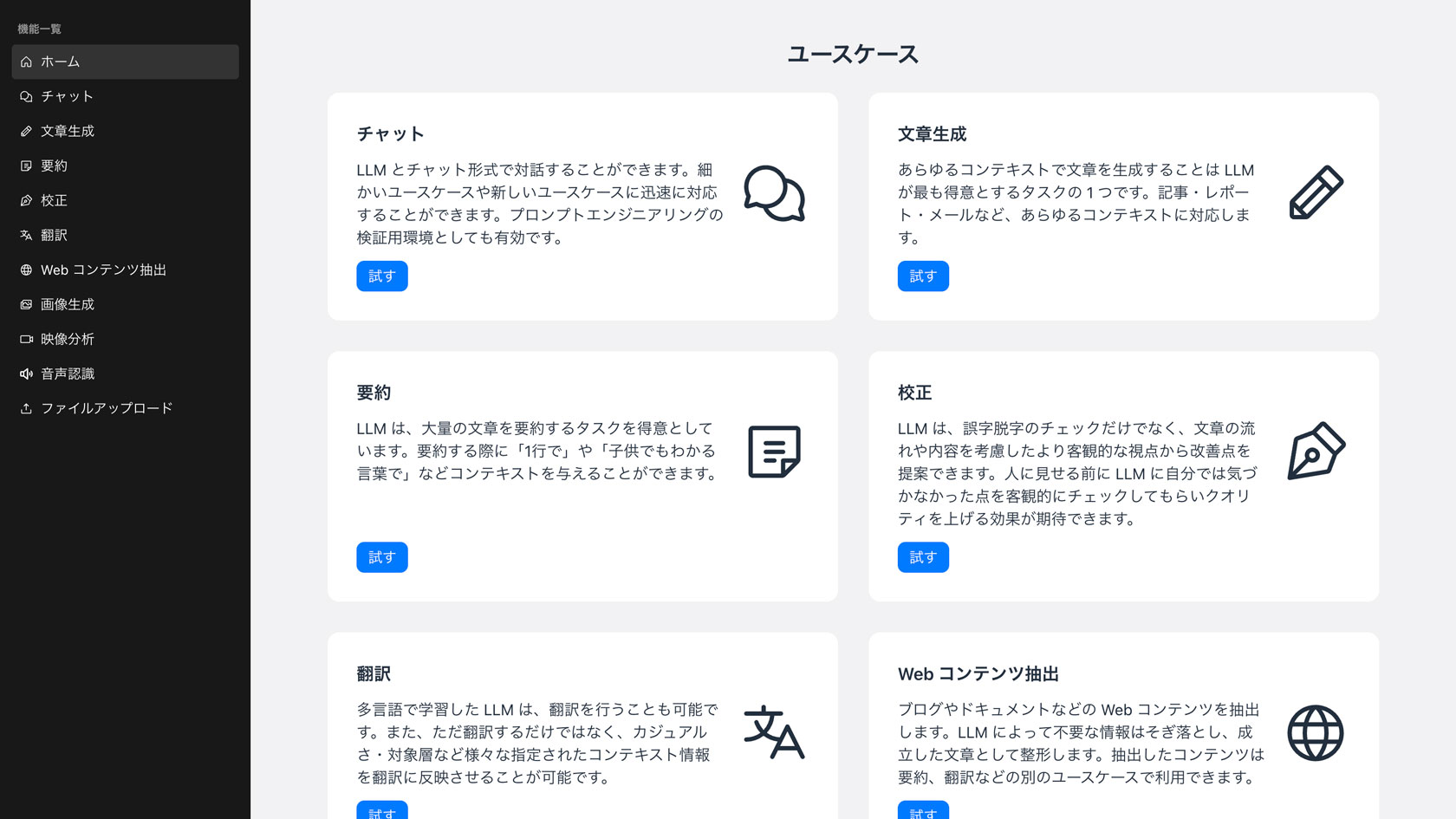1456x819 pixels.
Task: Click the upload icon beside ファイルアップロード
Action: [x=26, y=408]
